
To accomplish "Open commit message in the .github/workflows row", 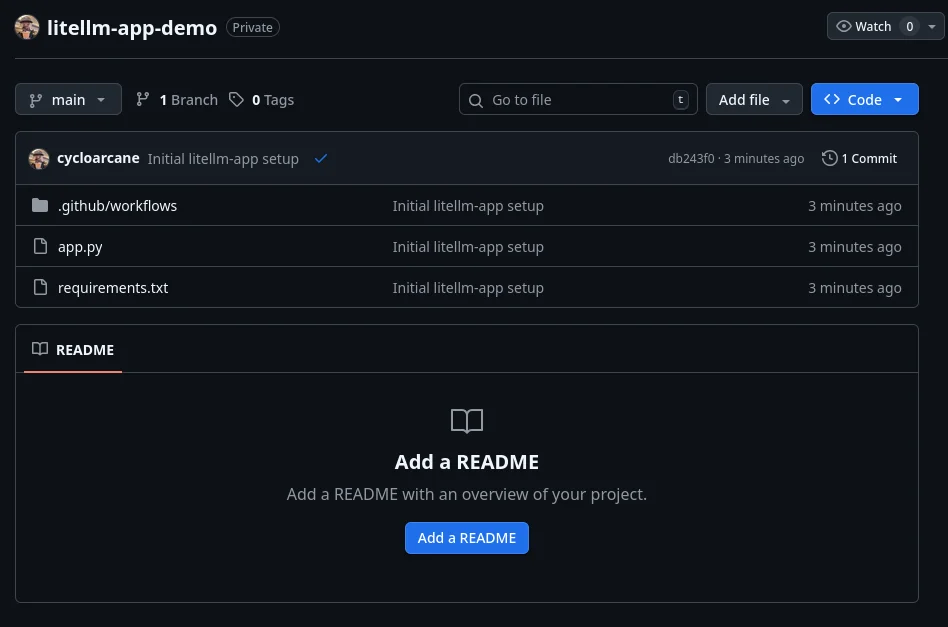I will point(468,206).
